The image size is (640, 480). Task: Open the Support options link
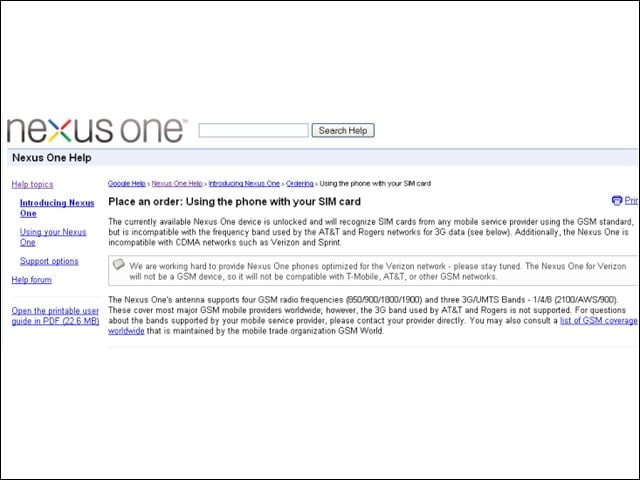(49, 261)
